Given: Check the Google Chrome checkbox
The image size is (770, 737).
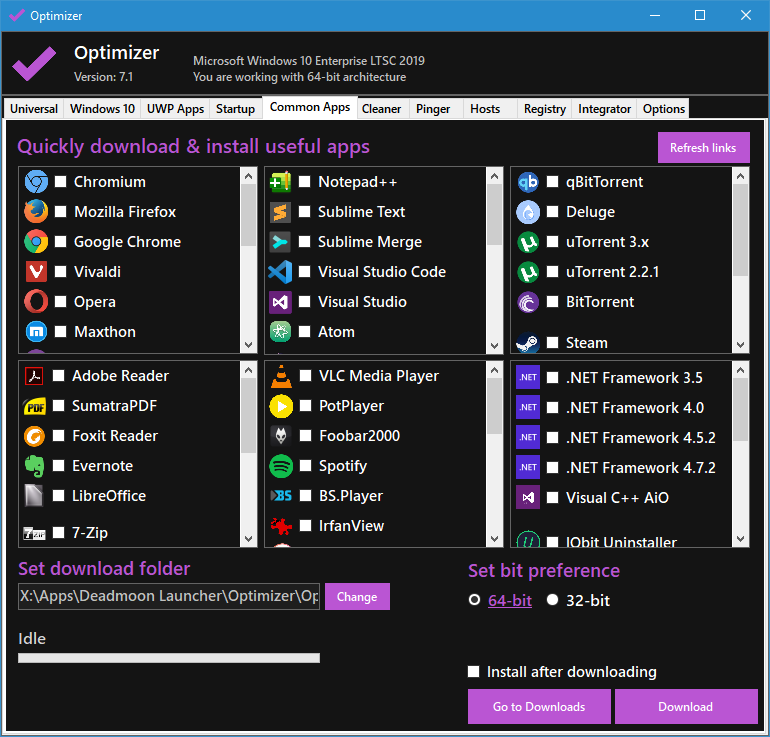Looking at the screenshot, I should [x=61, y=242].
